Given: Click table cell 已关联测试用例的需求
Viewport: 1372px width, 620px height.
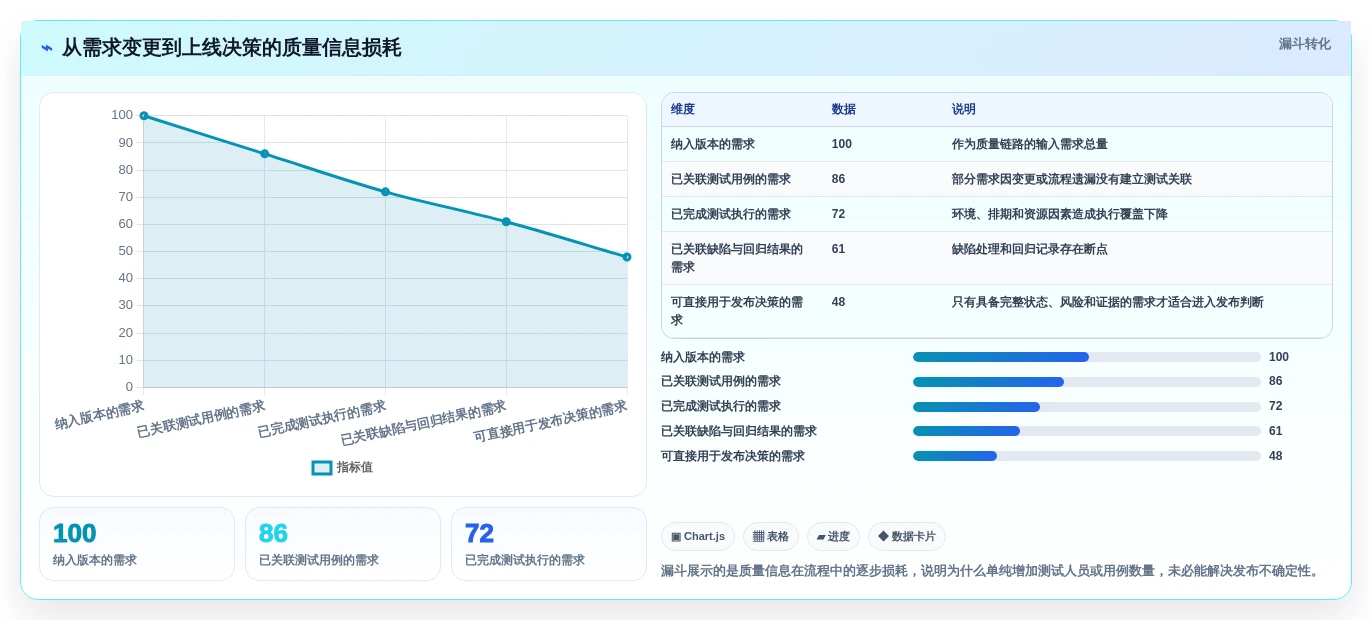Looking at the screenshot, I should click(731, 179).
